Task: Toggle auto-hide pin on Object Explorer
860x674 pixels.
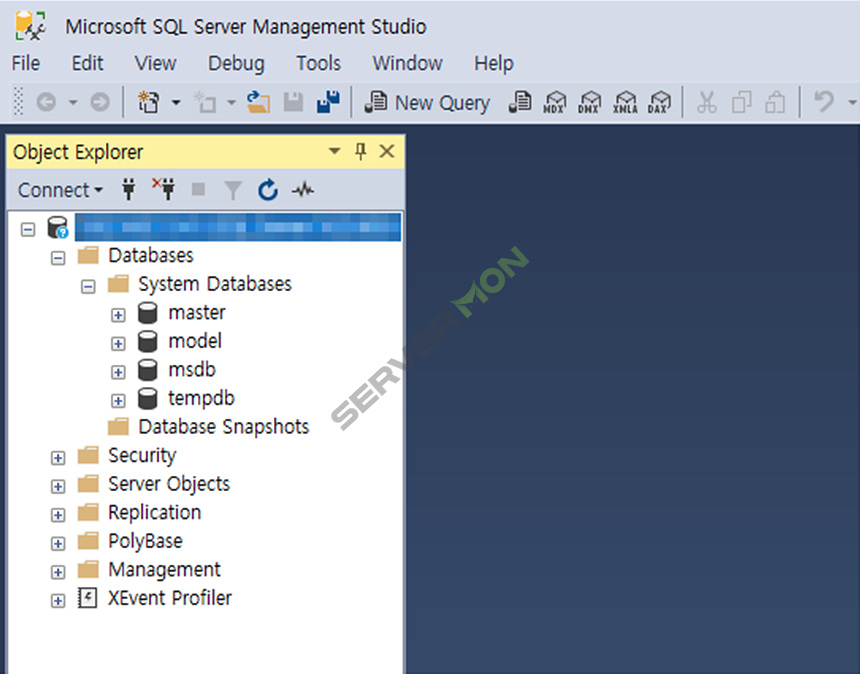Action: pos(360,151)
